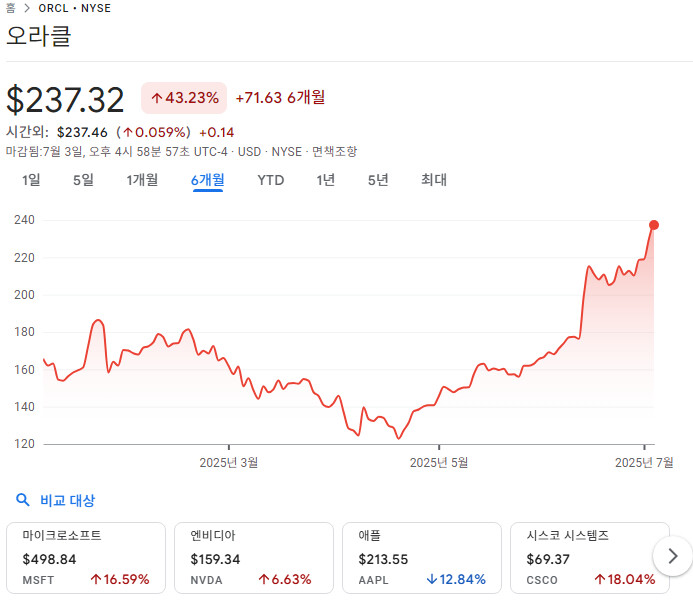Click the 18.04% CSCO change value

tap(625, 579)
